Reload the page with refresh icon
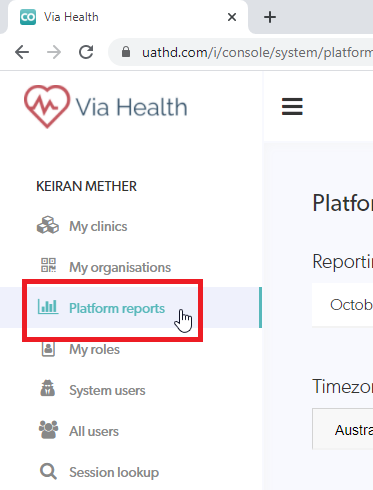 pyautogui.click(x=86, y=52)
